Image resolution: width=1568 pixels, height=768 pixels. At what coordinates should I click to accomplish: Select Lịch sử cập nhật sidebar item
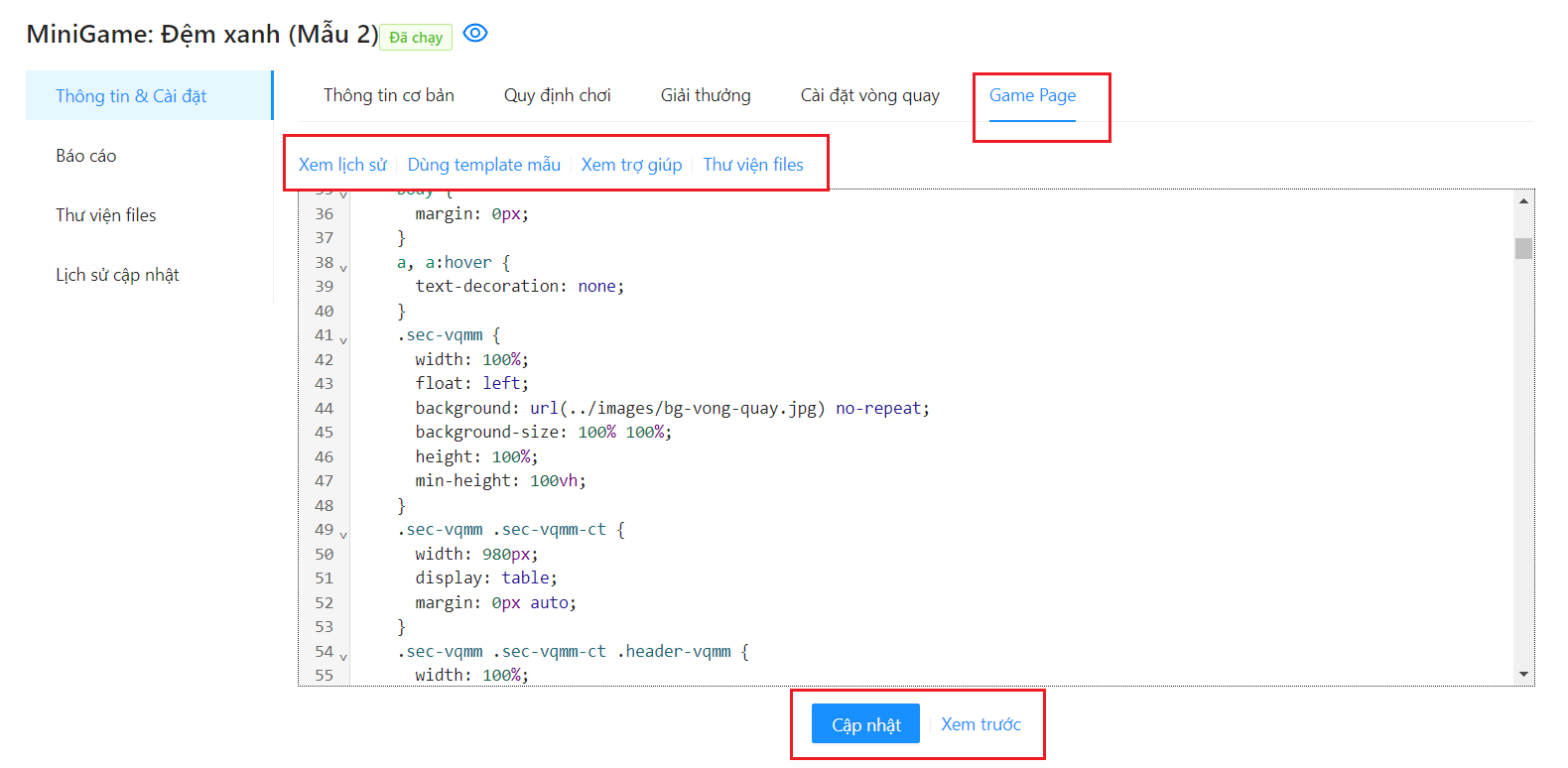117,275
